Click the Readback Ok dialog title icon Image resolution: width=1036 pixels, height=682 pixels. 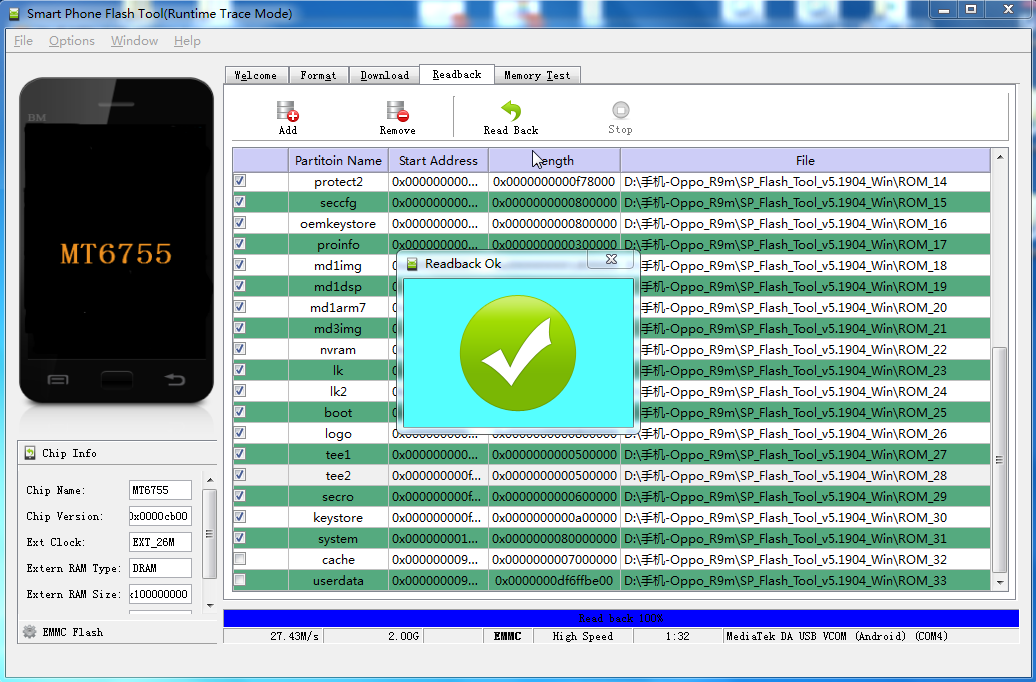point(412,264)
